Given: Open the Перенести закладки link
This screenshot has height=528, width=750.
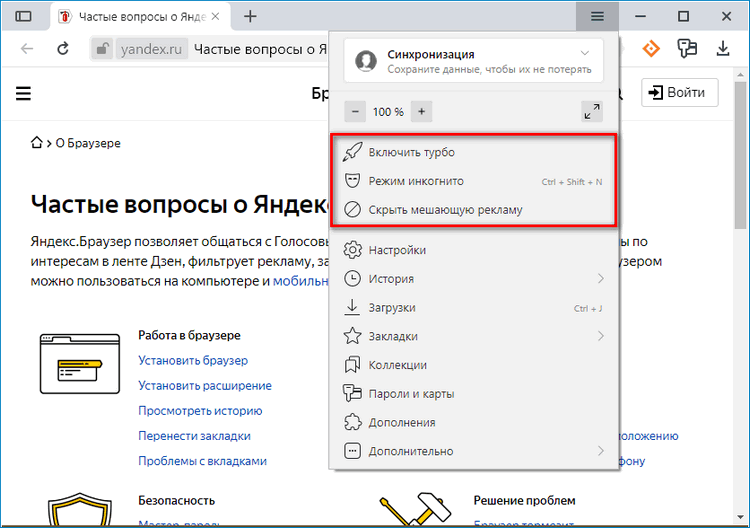Looking at the screenshot, I should (x=194, y=436).
